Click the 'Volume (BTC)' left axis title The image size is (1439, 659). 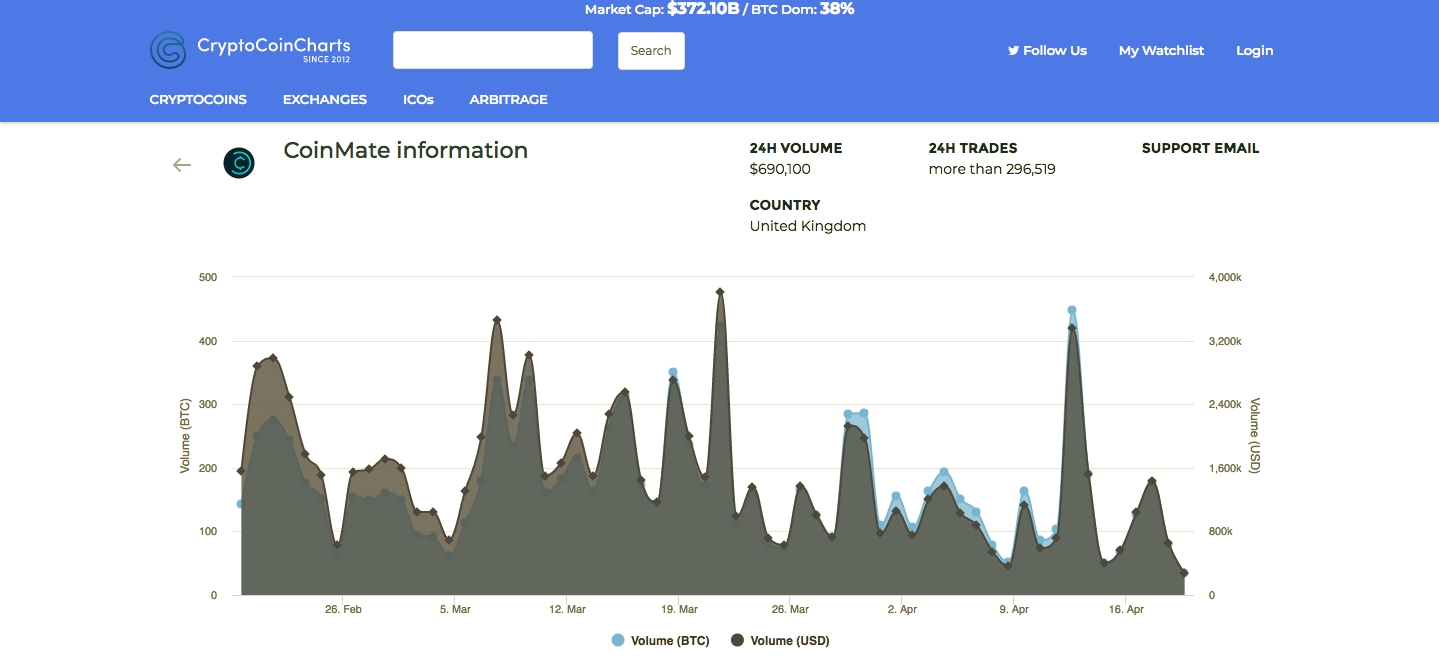[185, 436]
